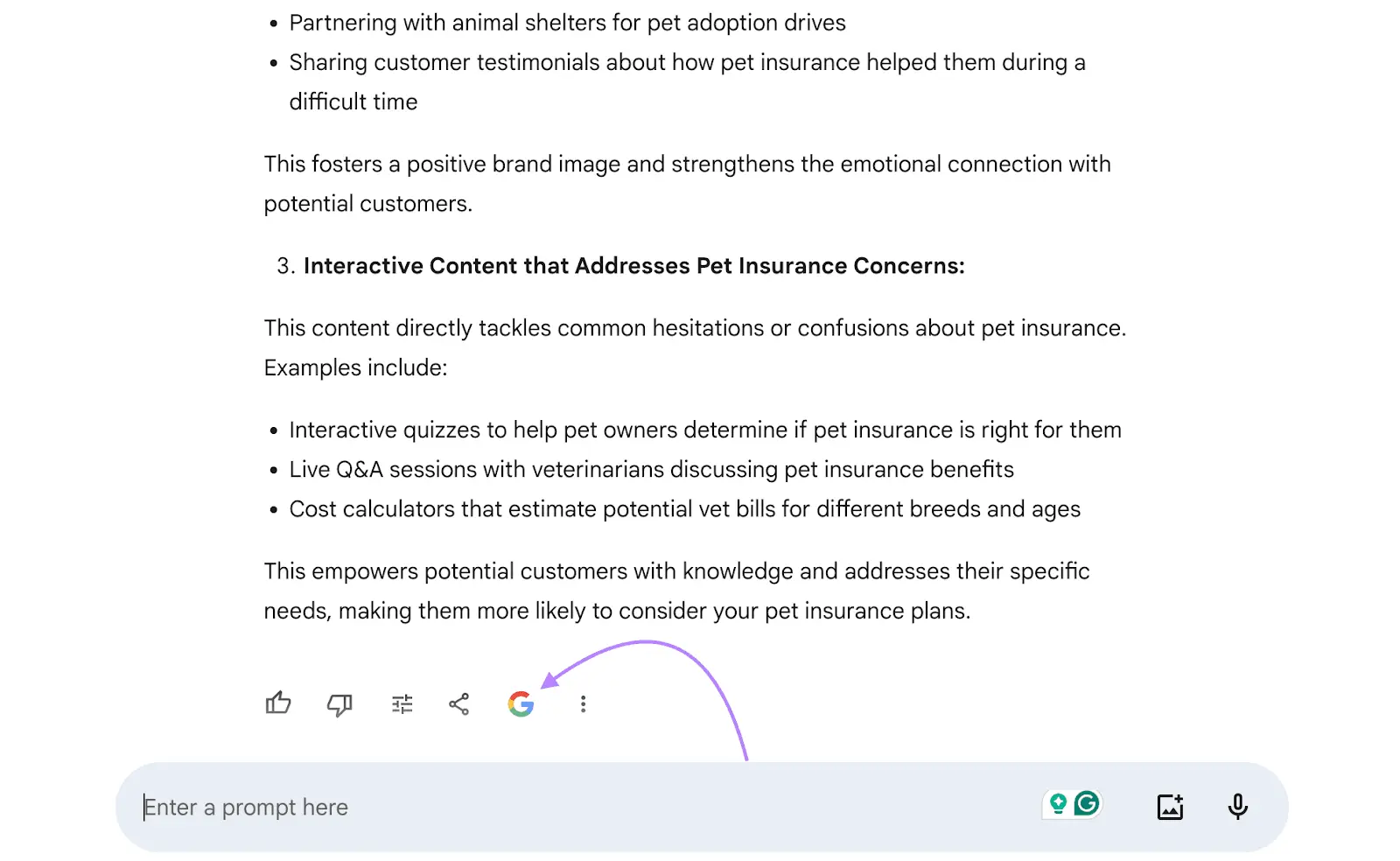
Task: Upload an image with the image icon
Action: click(x=1171, y=807)
